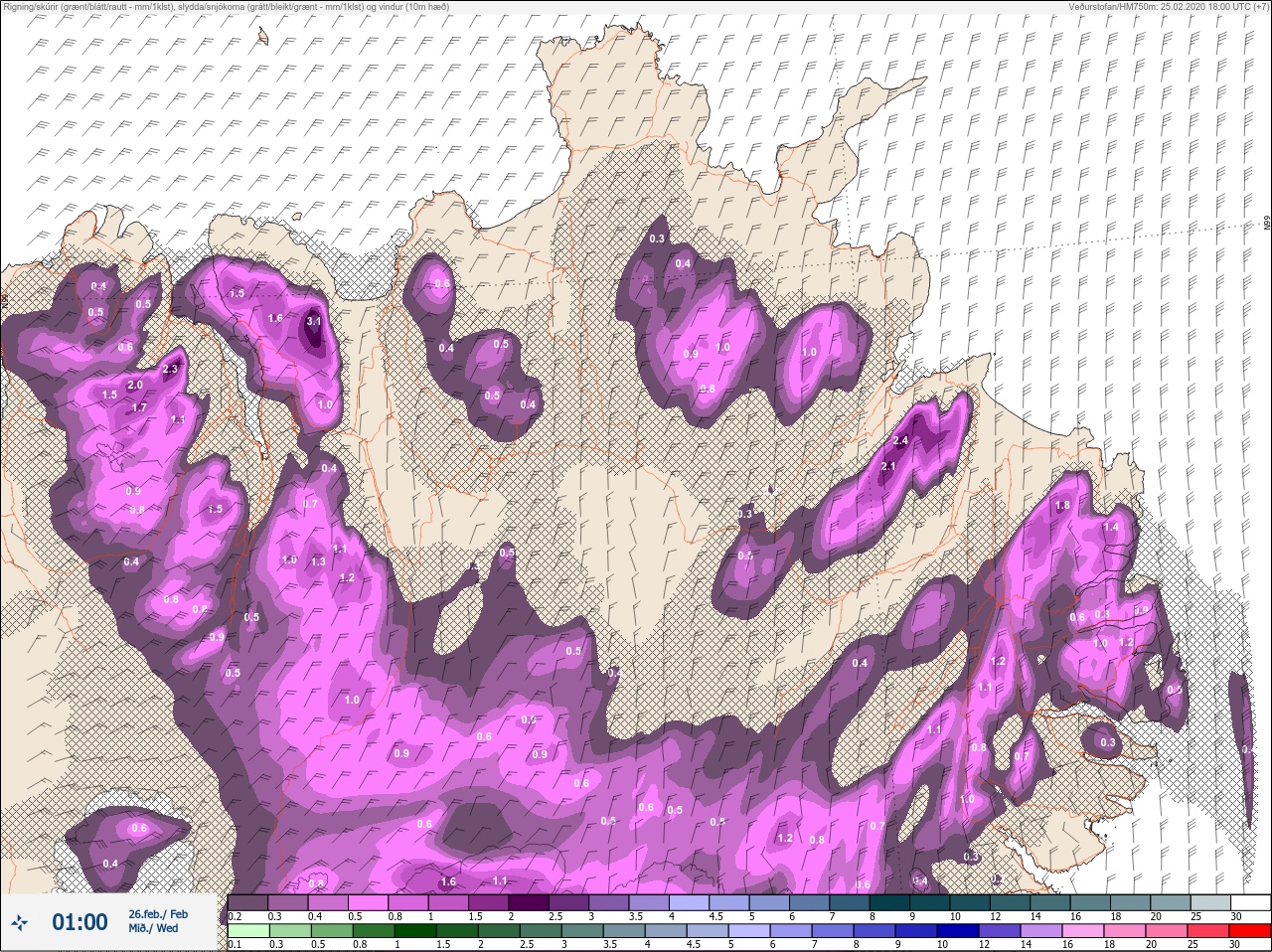Click the 2.0 precipitation value on the map
Image resolution: width=1272 pixels, height=952 pixels.
(136, 386)
